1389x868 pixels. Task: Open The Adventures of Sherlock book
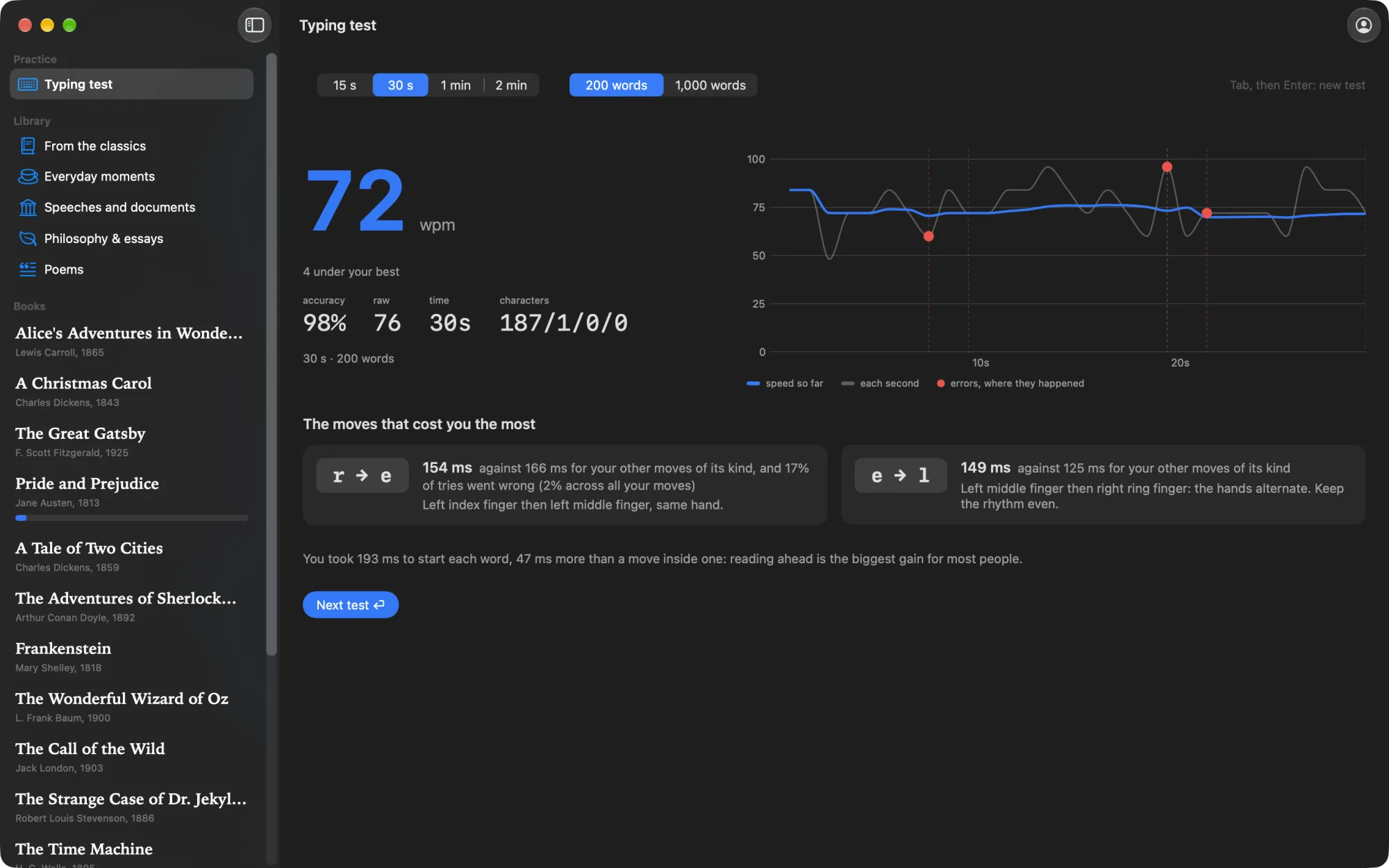point(131,606)
